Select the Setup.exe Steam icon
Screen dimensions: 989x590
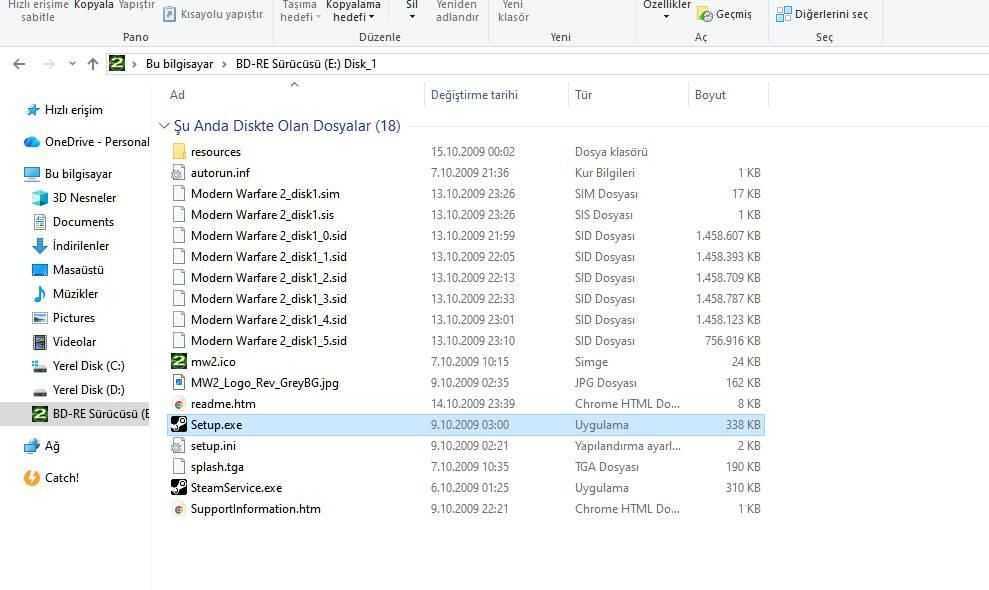click(179, 425)
